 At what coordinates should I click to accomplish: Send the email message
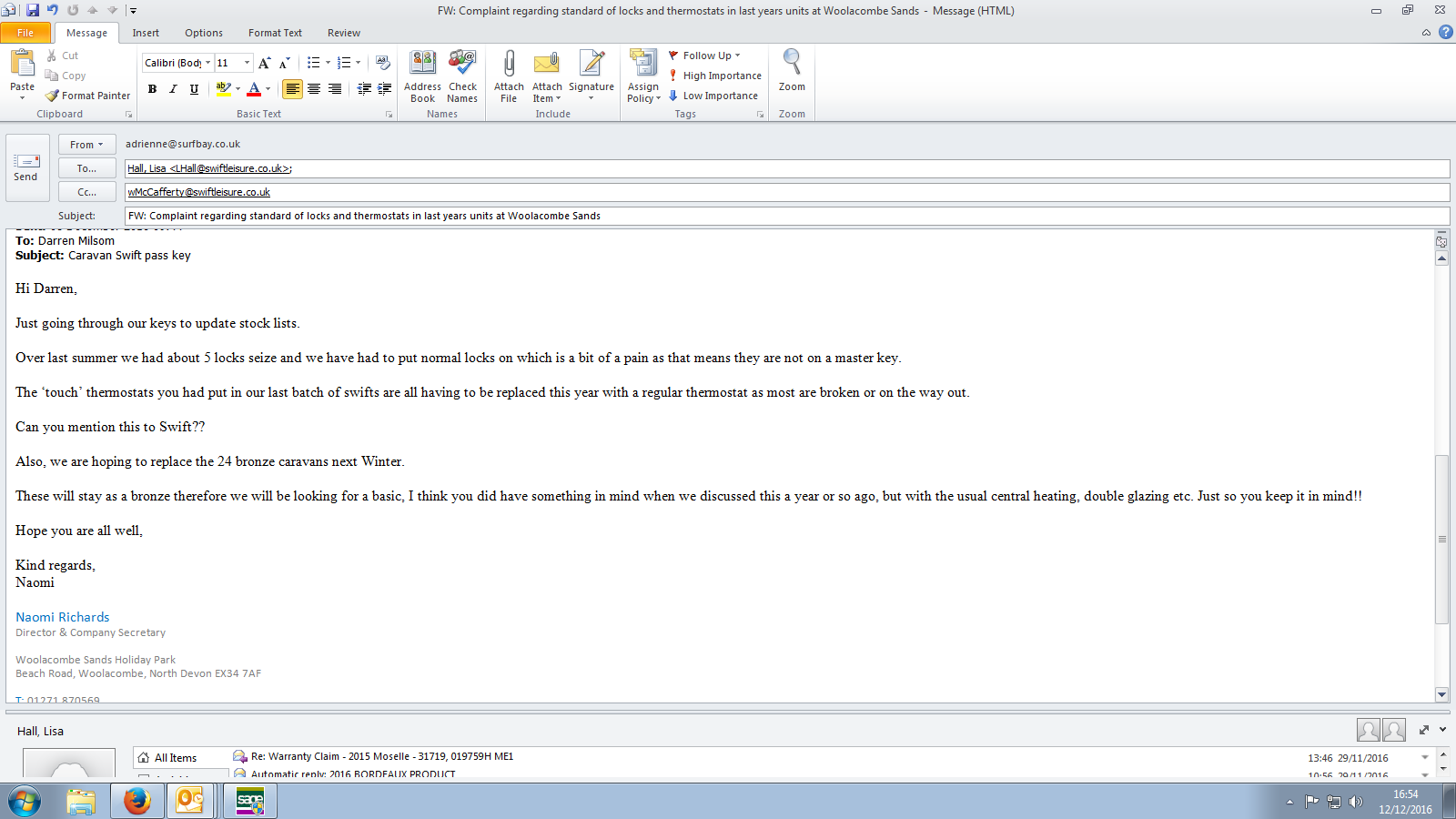point(25,168)
